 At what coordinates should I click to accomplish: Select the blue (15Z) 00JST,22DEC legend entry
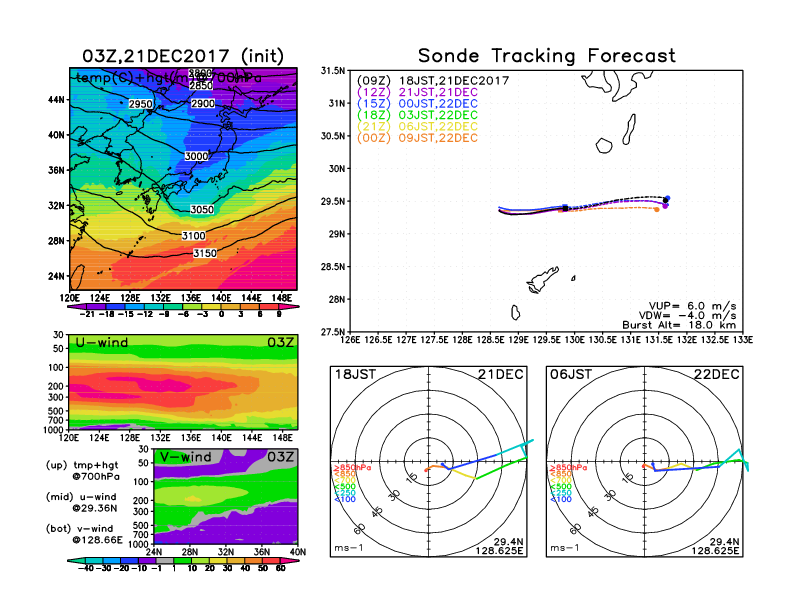coord(418,103)
